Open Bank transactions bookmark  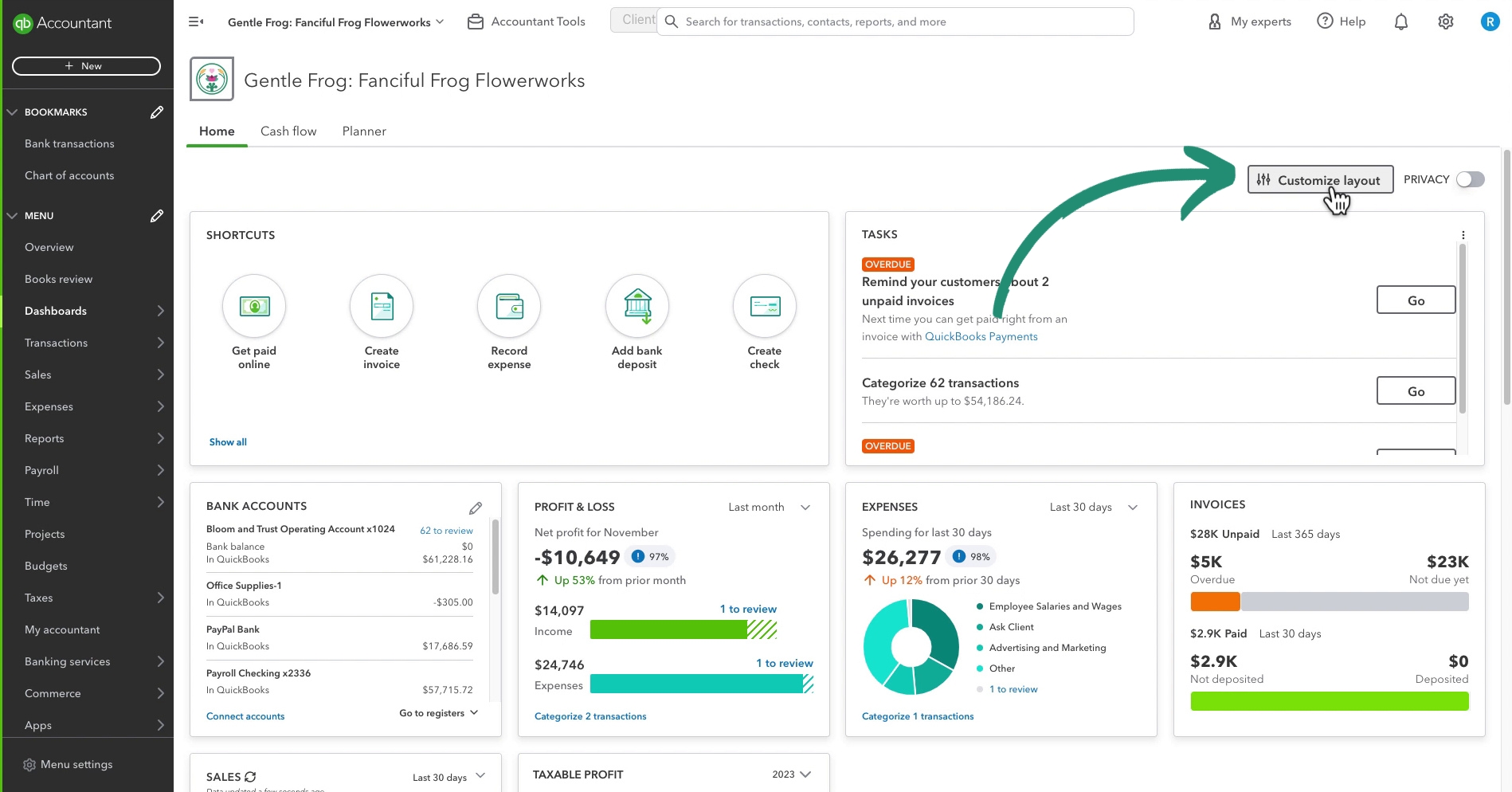tap(69, 143)
